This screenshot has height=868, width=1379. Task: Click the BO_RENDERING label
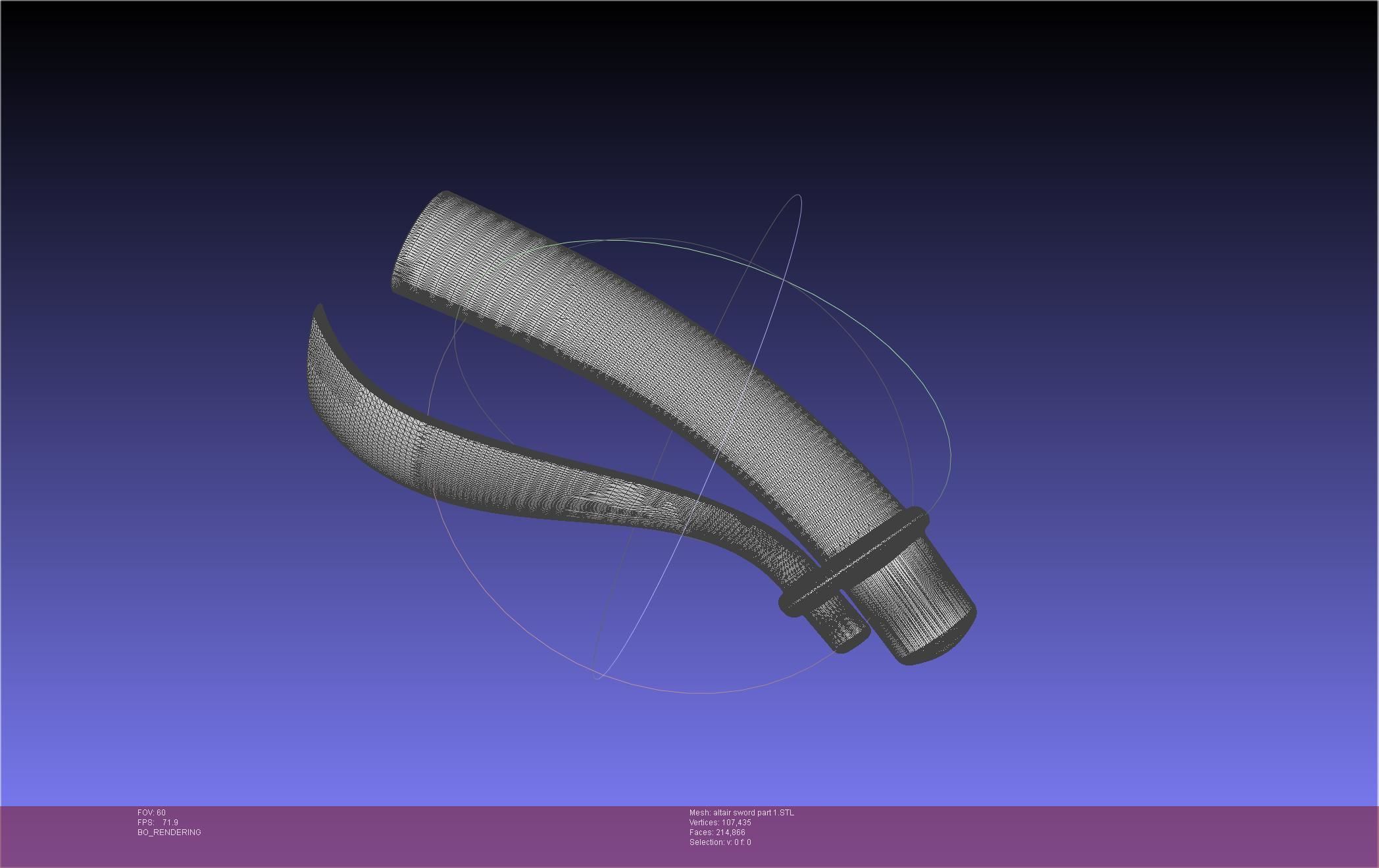click(x=169, y=832)
